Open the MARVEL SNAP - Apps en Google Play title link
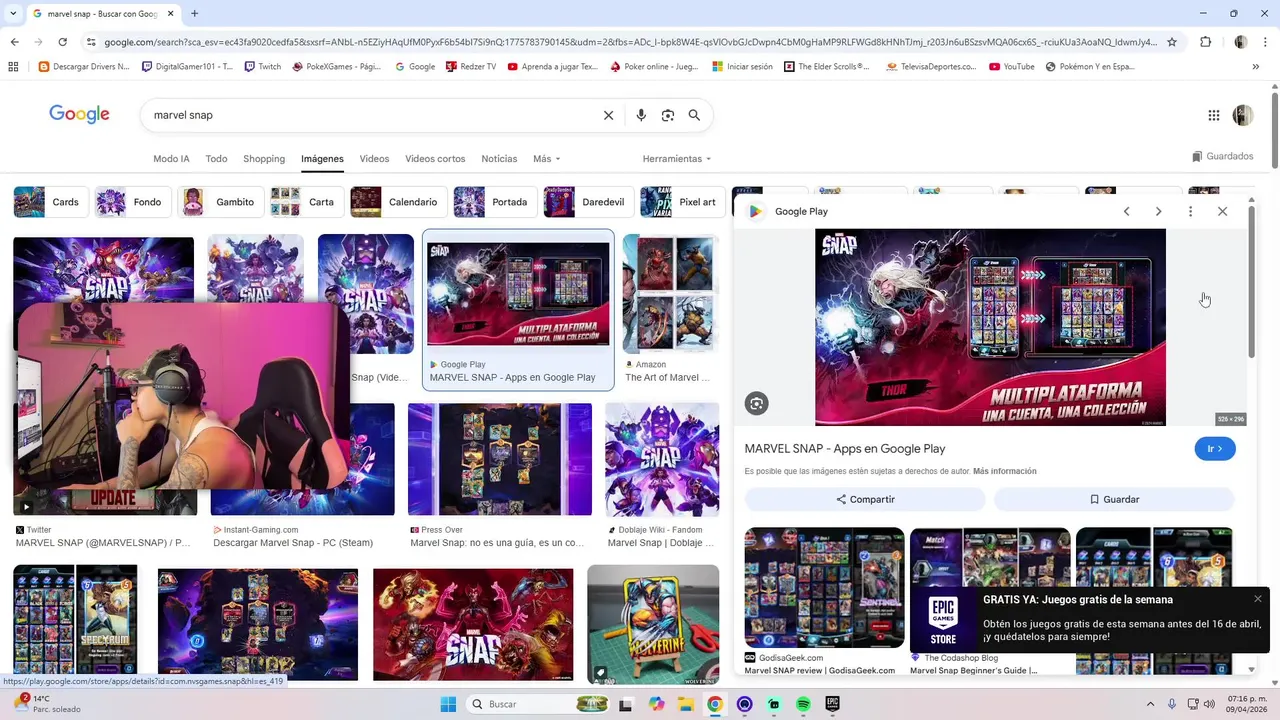This screenshot has height=720, width=1280. (845, 449)
